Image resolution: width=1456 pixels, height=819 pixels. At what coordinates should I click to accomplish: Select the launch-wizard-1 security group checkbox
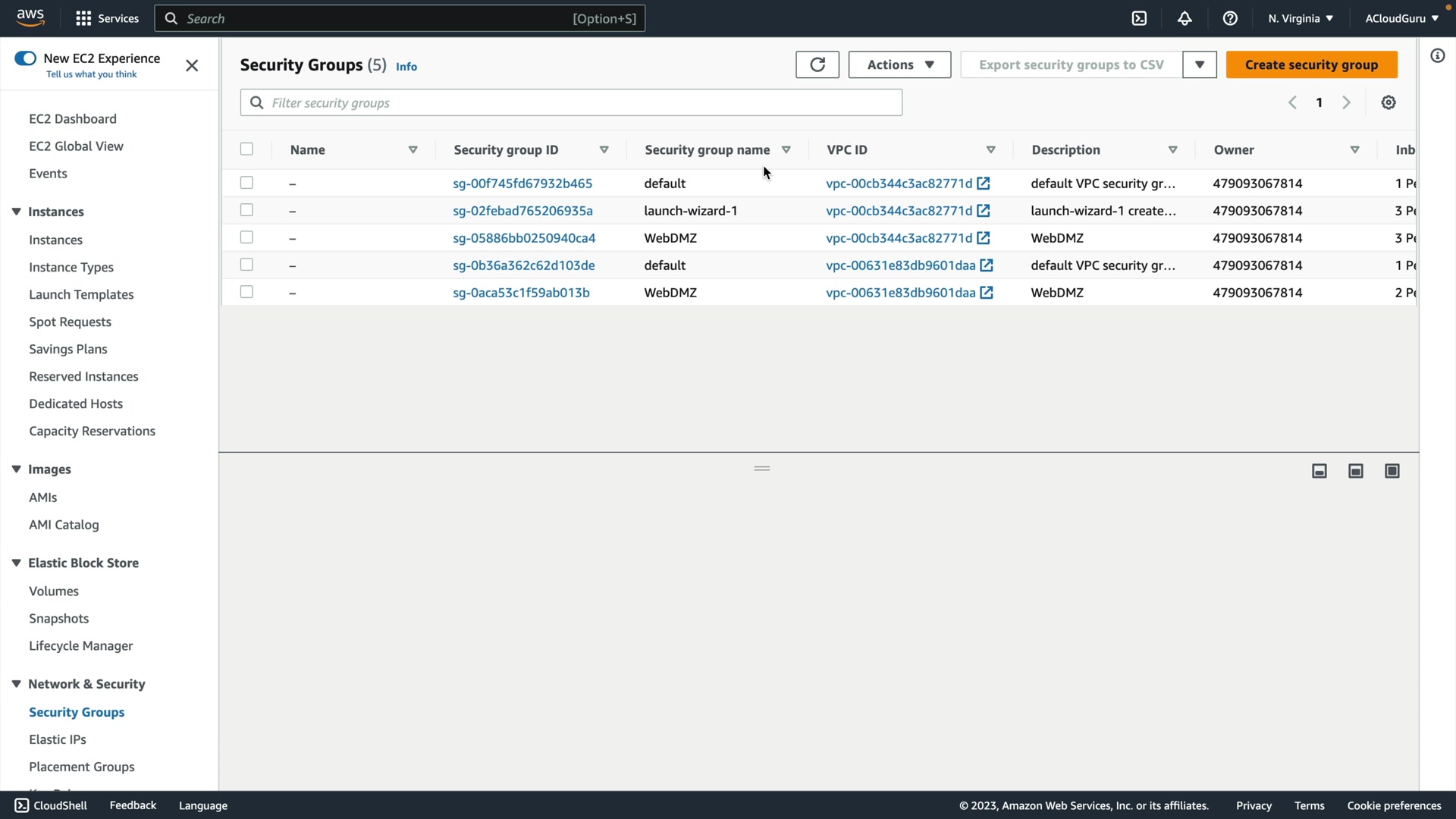[246, 210]
